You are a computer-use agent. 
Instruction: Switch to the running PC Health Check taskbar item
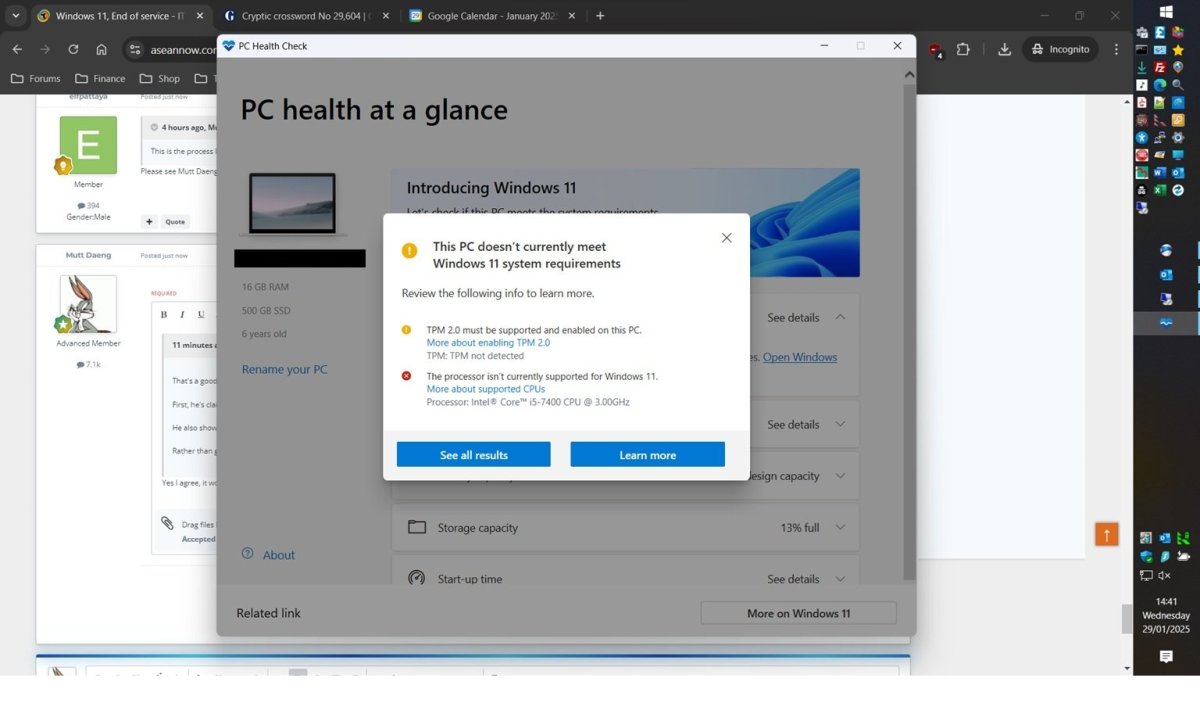coord(1166,322)
